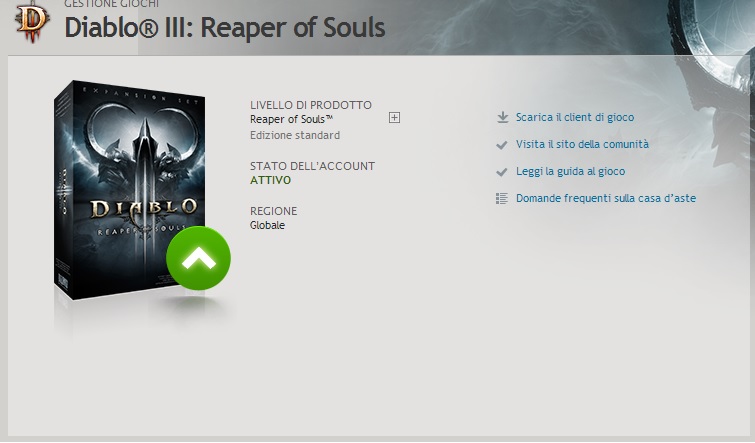Click the Stato dell'account label
Viewport: 755px width, 443px height.
pos(312,166)
